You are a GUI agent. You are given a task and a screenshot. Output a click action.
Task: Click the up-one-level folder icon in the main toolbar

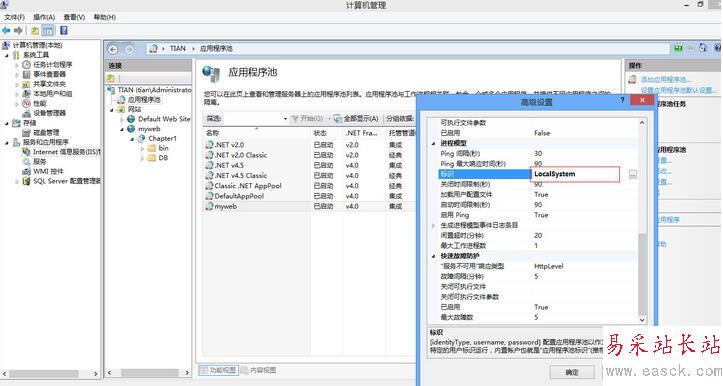[35, 30]
